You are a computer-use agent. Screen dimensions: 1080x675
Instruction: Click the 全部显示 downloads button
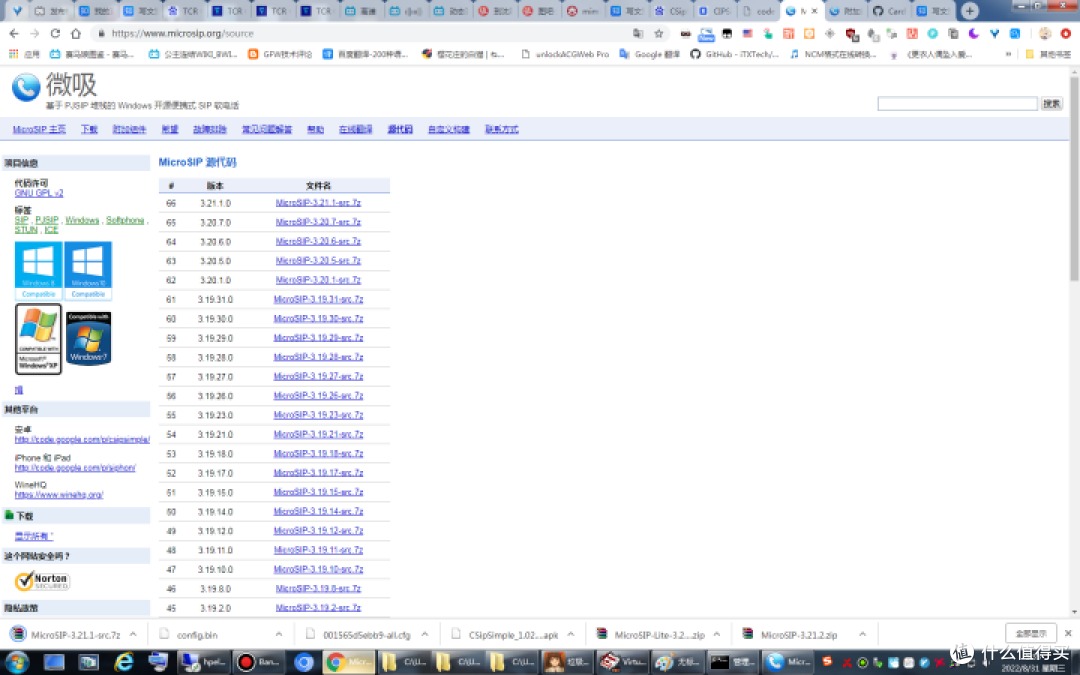pyautogui.click(x=1030, y=633)
